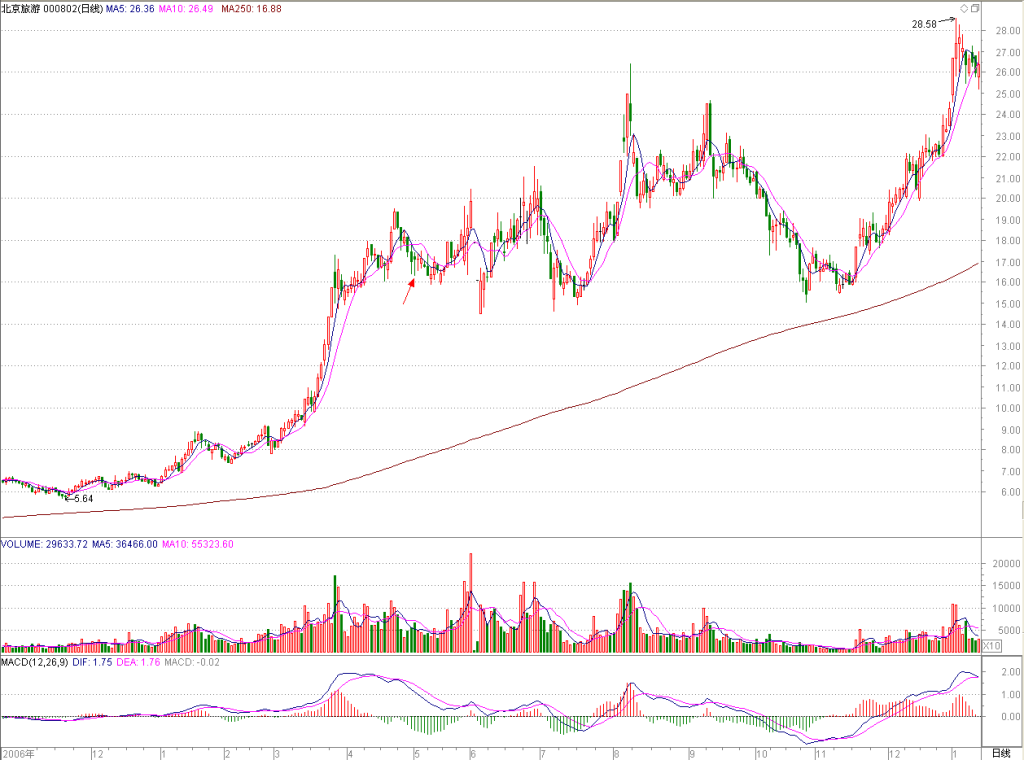
Task: Click the red arrow annotation on the chart
Action: [x=409, y=292]
